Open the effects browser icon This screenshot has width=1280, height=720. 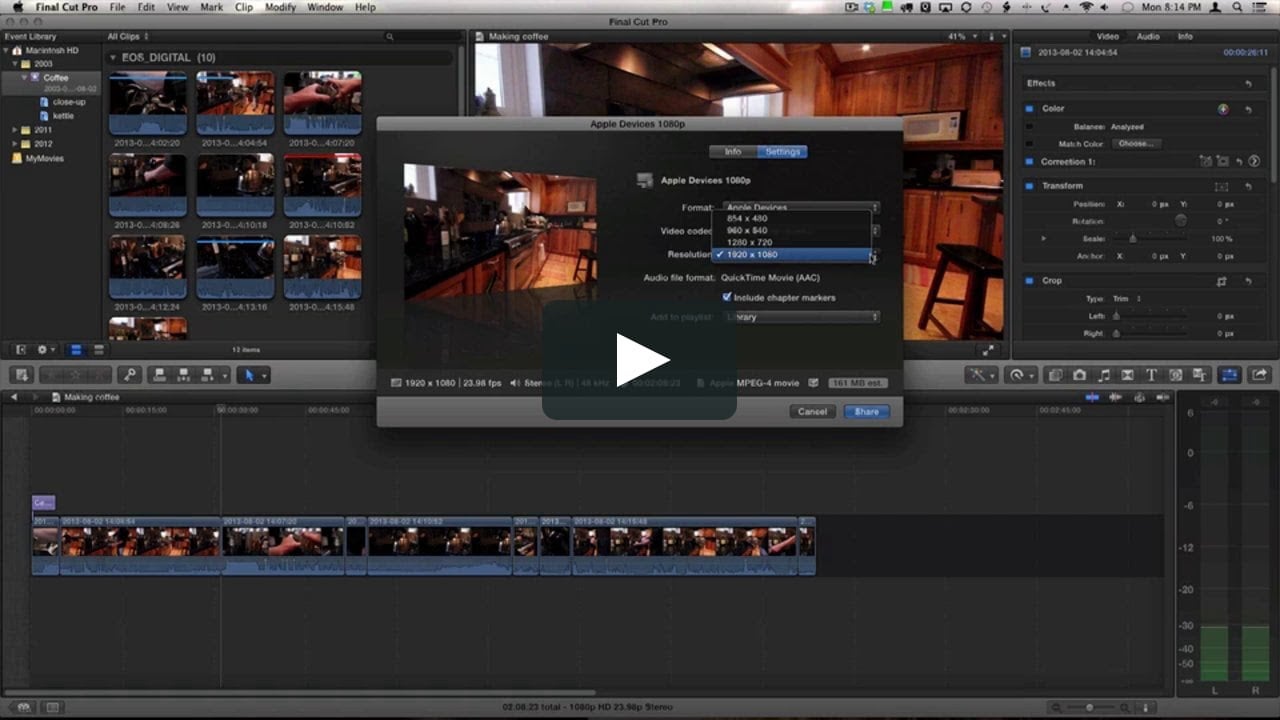(x=1056, y=375)
